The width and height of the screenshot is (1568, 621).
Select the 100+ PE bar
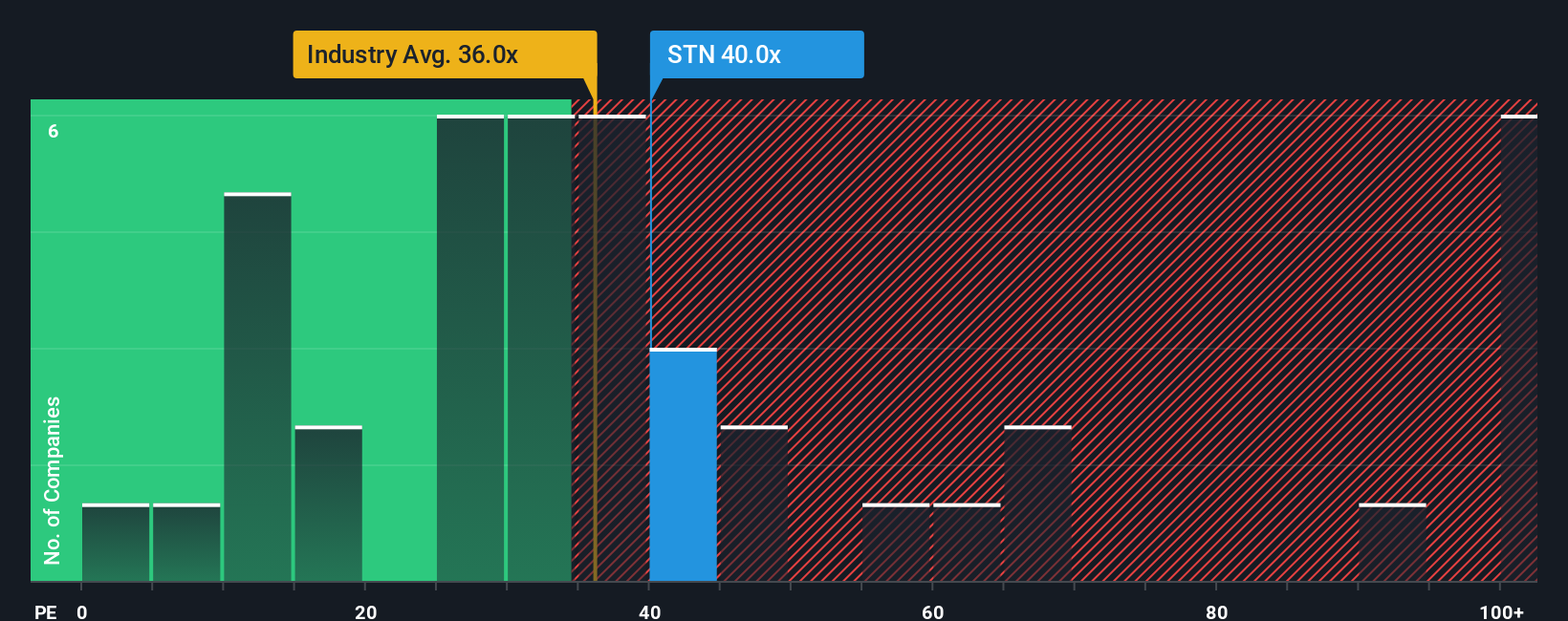click(1519, 349)
